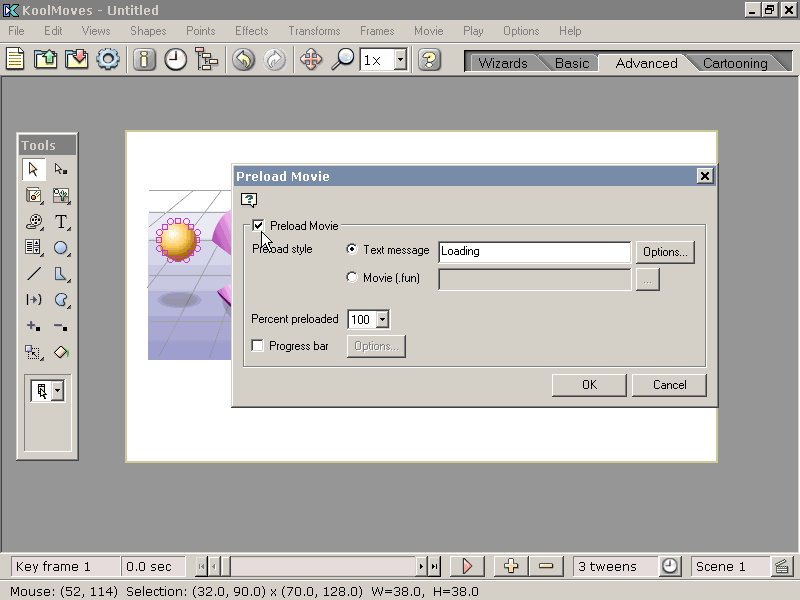Switch to the Wizards tab
The width and height of the screenshot is (800, 600).
(x=503, y=63)
